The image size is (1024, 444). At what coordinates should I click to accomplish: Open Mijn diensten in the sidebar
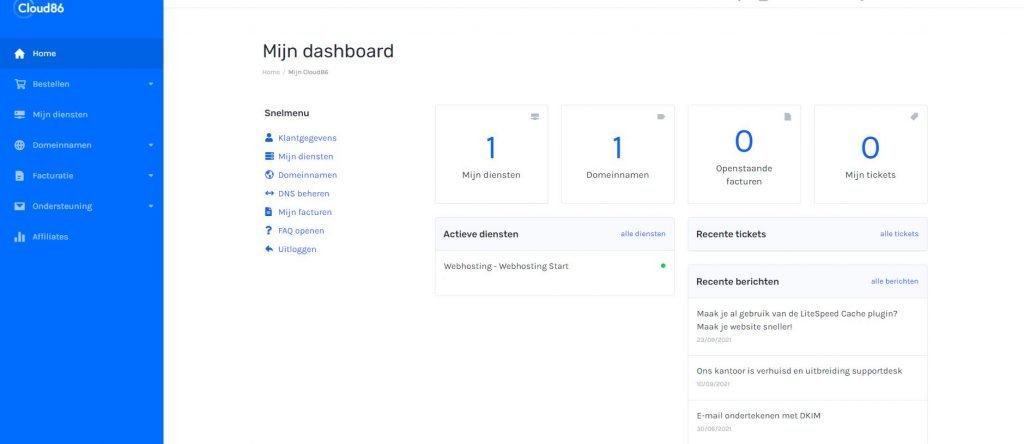point(60,115)
